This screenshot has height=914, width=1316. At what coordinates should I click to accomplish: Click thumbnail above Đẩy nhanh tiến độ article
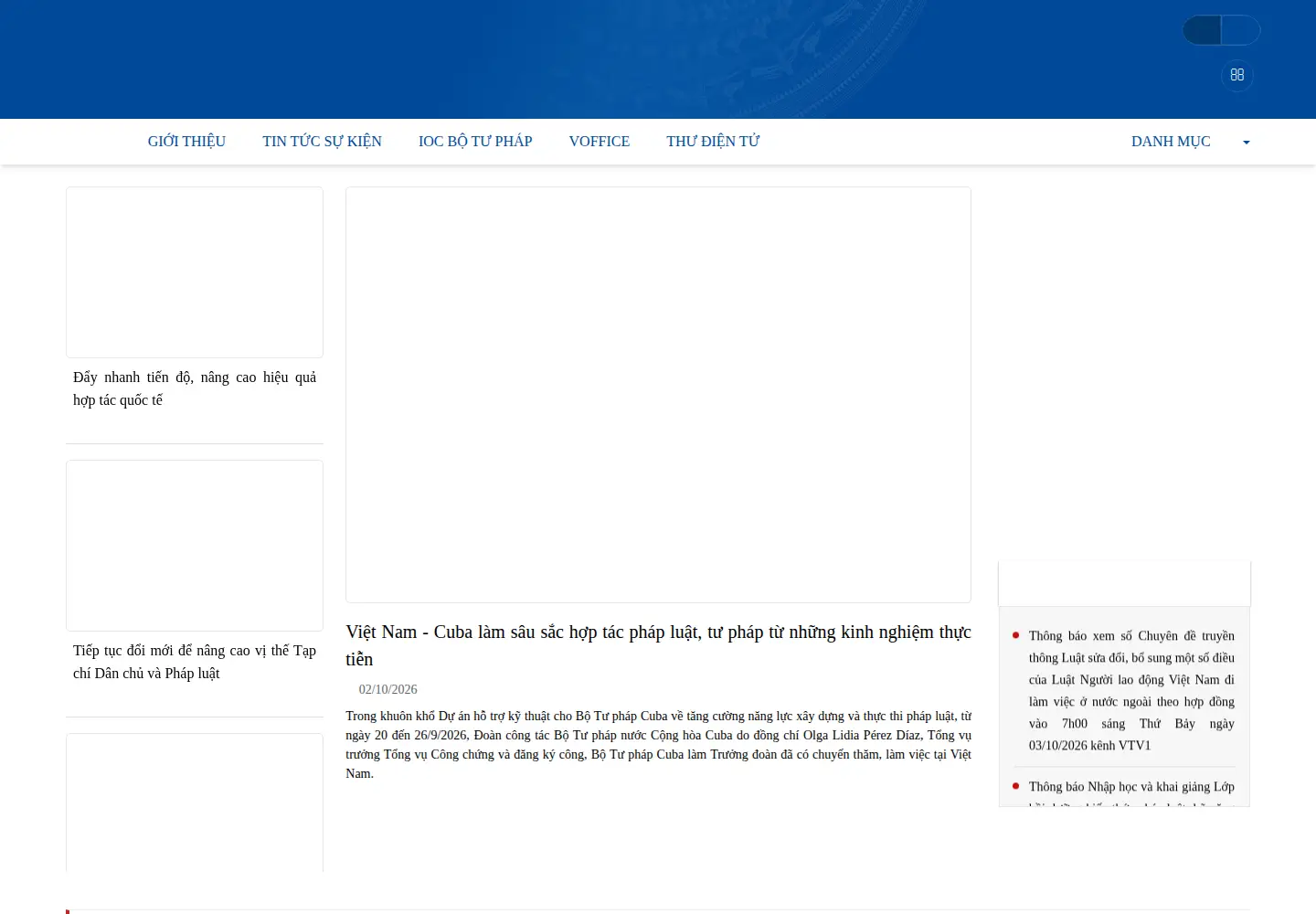[x=195, y=272]
